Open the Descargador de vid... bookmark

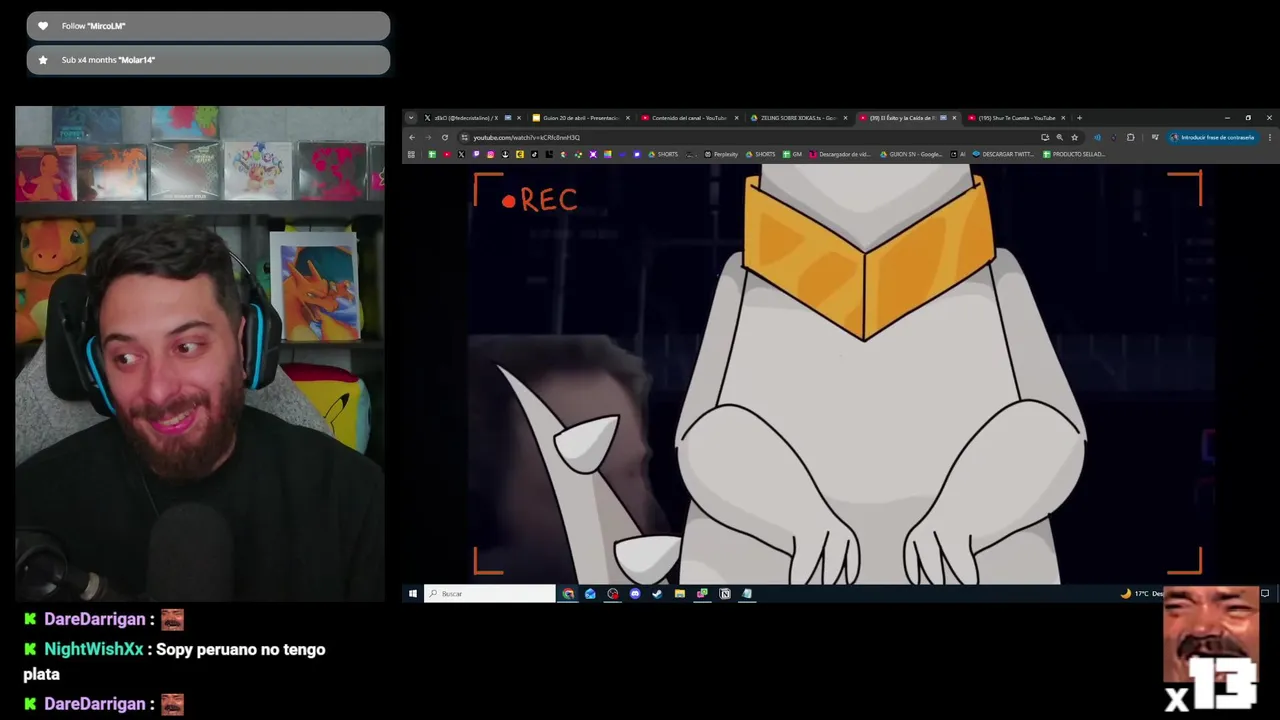[x=839, y=154]
